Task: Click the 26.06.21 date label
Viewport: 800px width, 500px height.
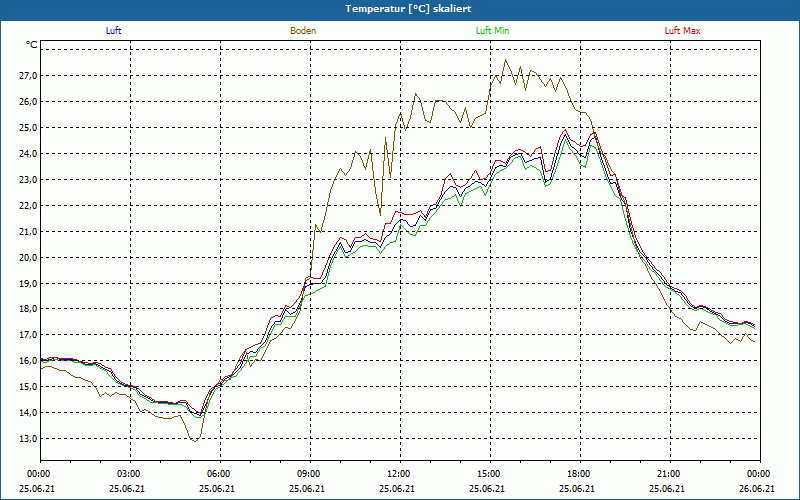Action: 757,488
